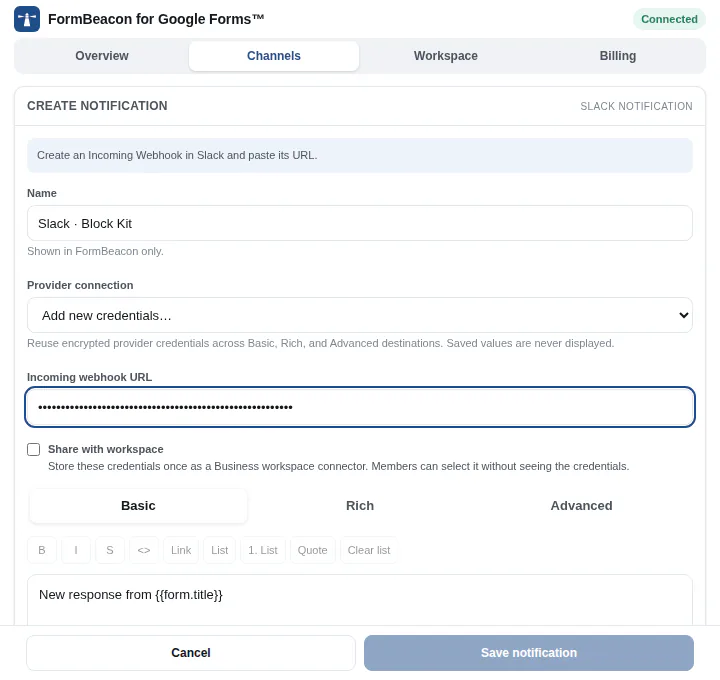Insert a bulleted List
The width and height of the screenshot is (720, 680).
[x=219, y=550]
